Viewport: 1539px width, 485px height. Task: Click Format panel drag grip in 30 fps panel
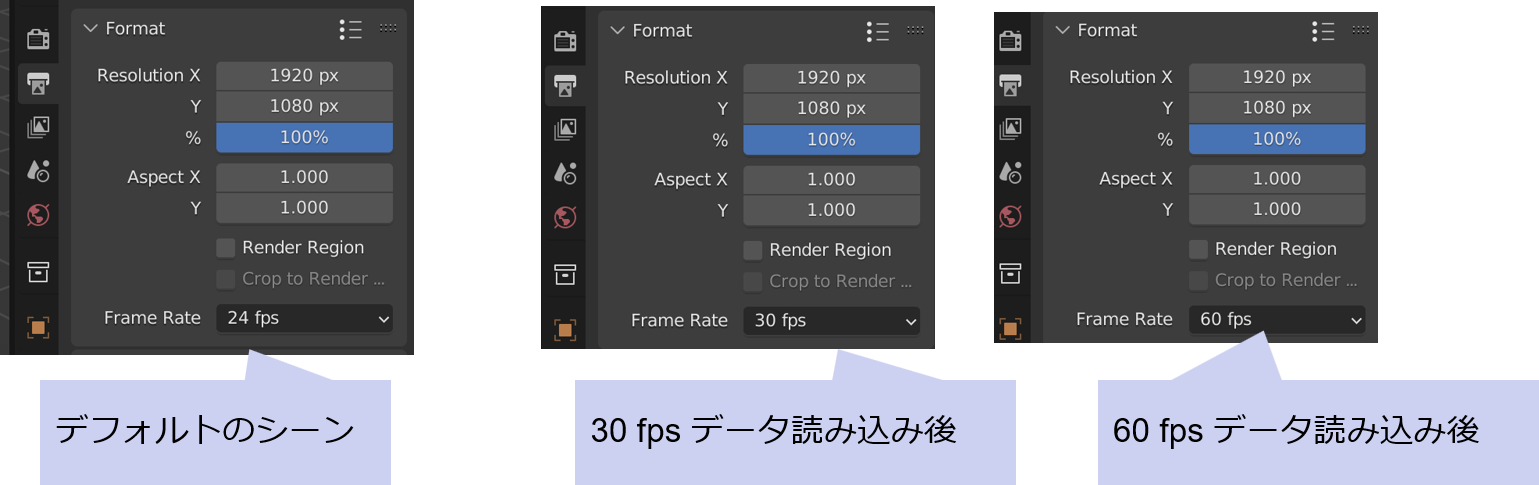[x=915, y=31]
